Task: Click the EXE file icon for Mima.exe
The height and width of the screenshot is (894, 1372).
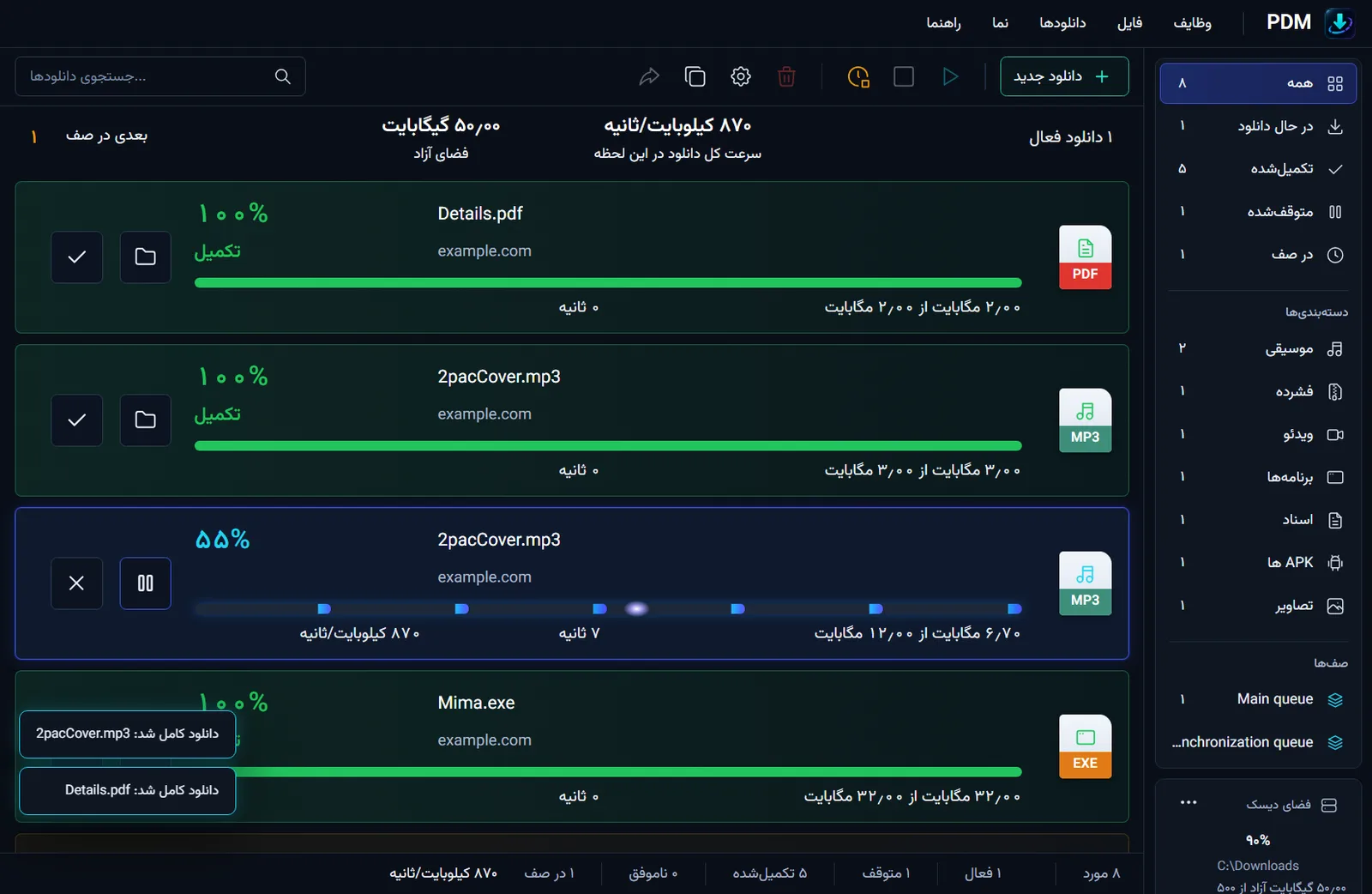Action: point(1085,746)
